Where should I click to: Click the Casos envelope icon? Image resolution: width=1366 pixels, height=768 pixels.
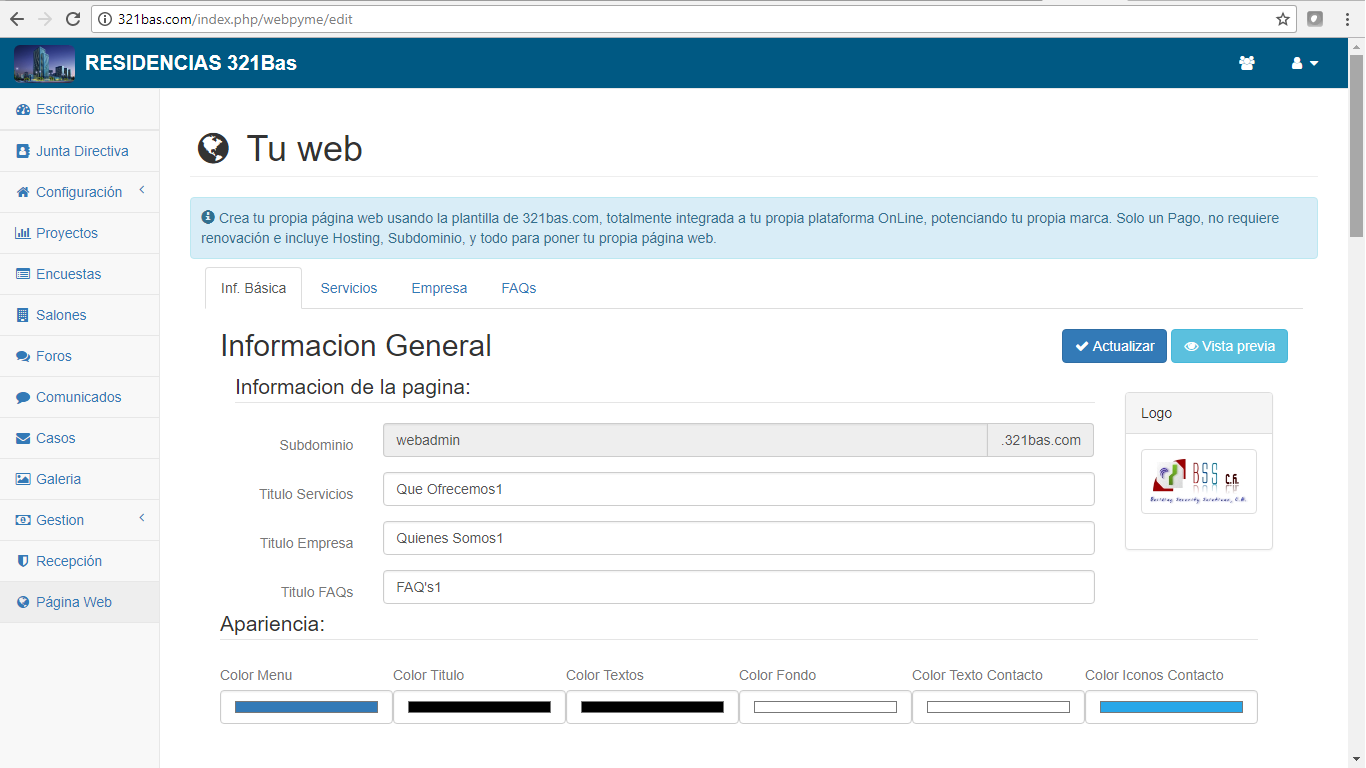point(23,438)
